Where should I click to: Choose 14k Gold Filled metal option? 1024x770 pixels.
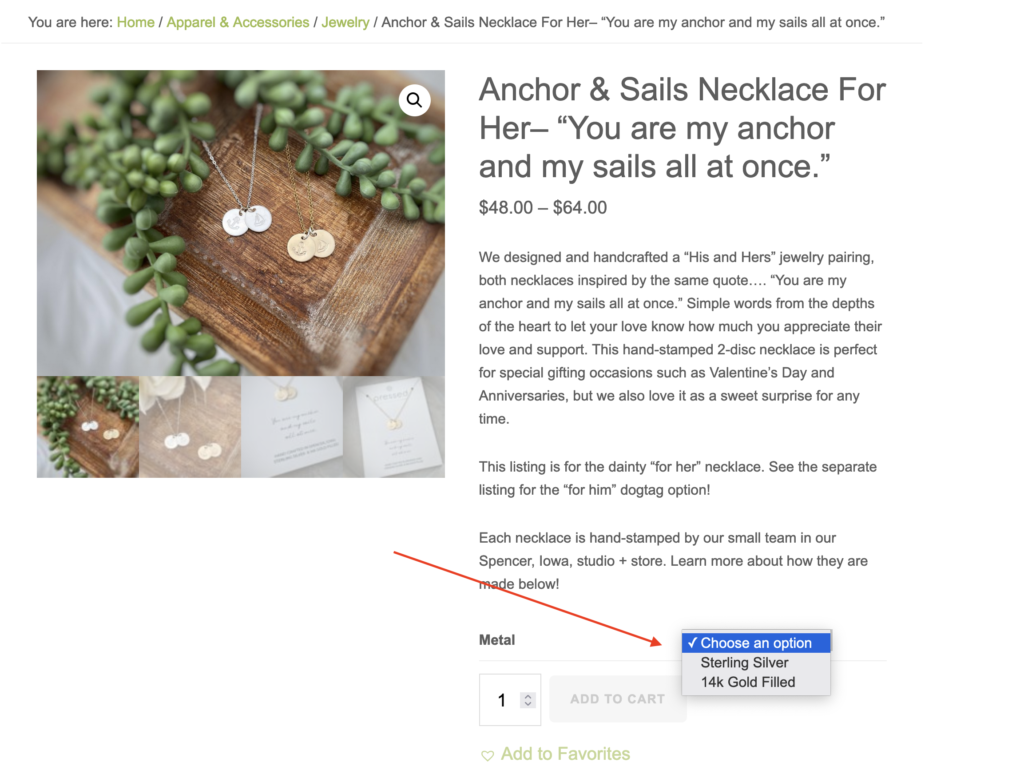(x=748, y=682)
